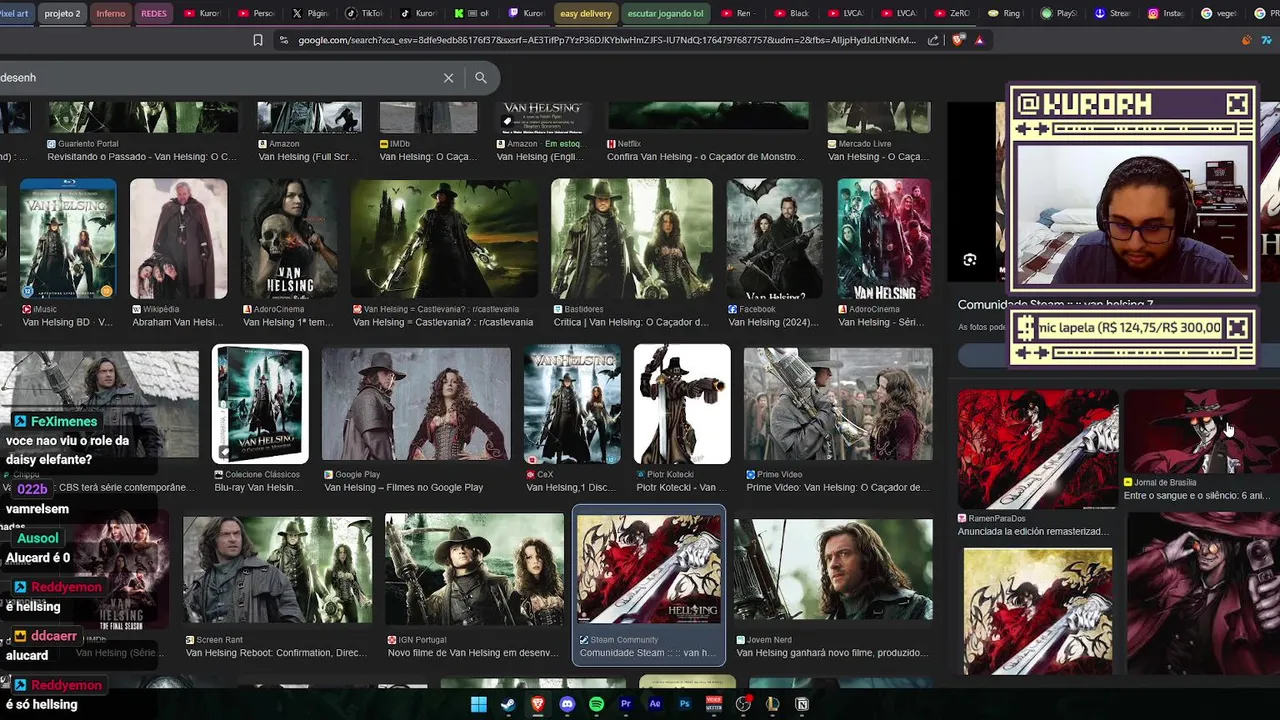Viewport: 1280px width, 720px height.
Task: Open Jornal de Brasília Alucard image
Action: [x=1202, y=431]
